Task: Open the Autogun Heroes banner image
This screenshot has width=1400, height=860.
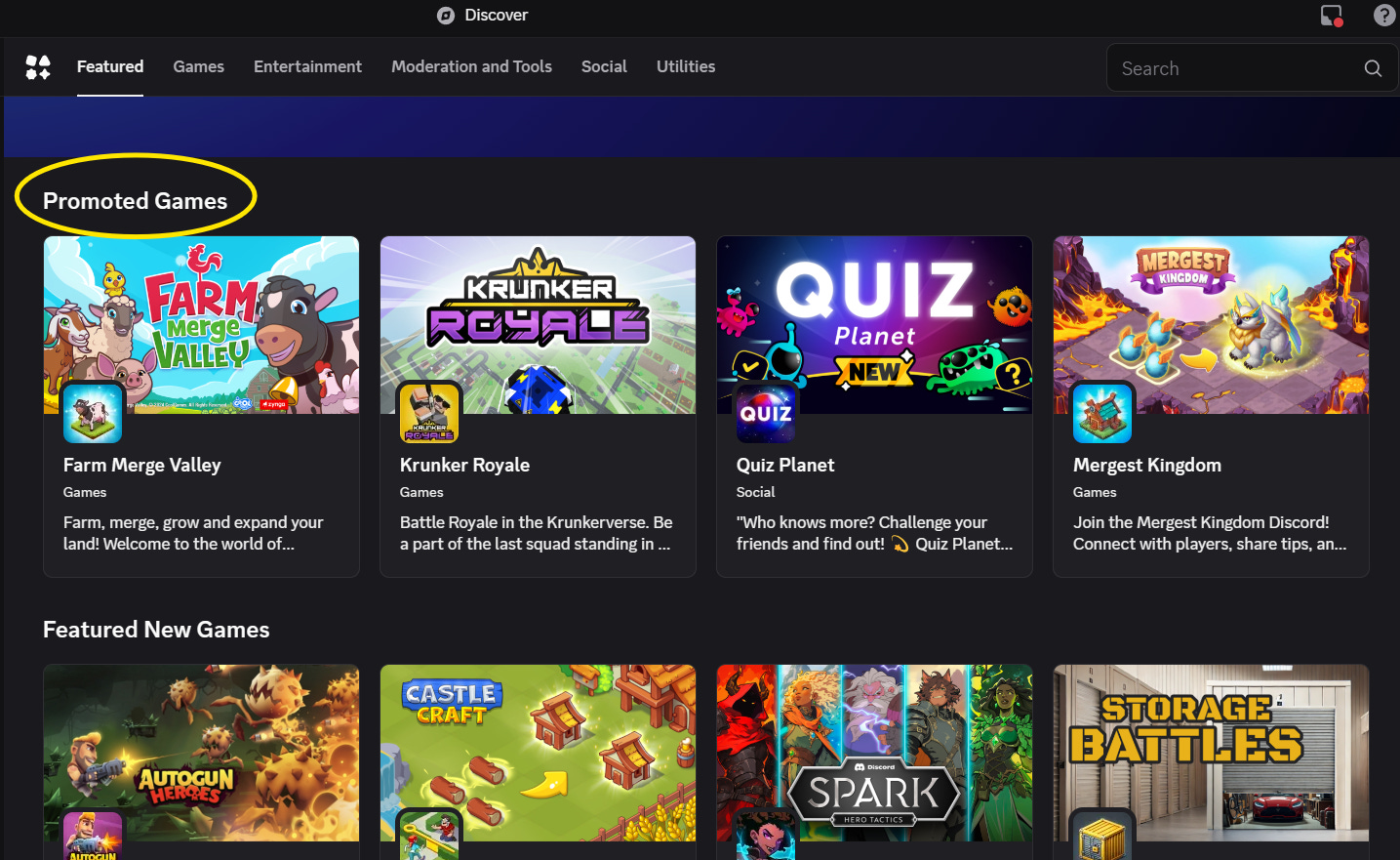Action: [x=201, y=753]
